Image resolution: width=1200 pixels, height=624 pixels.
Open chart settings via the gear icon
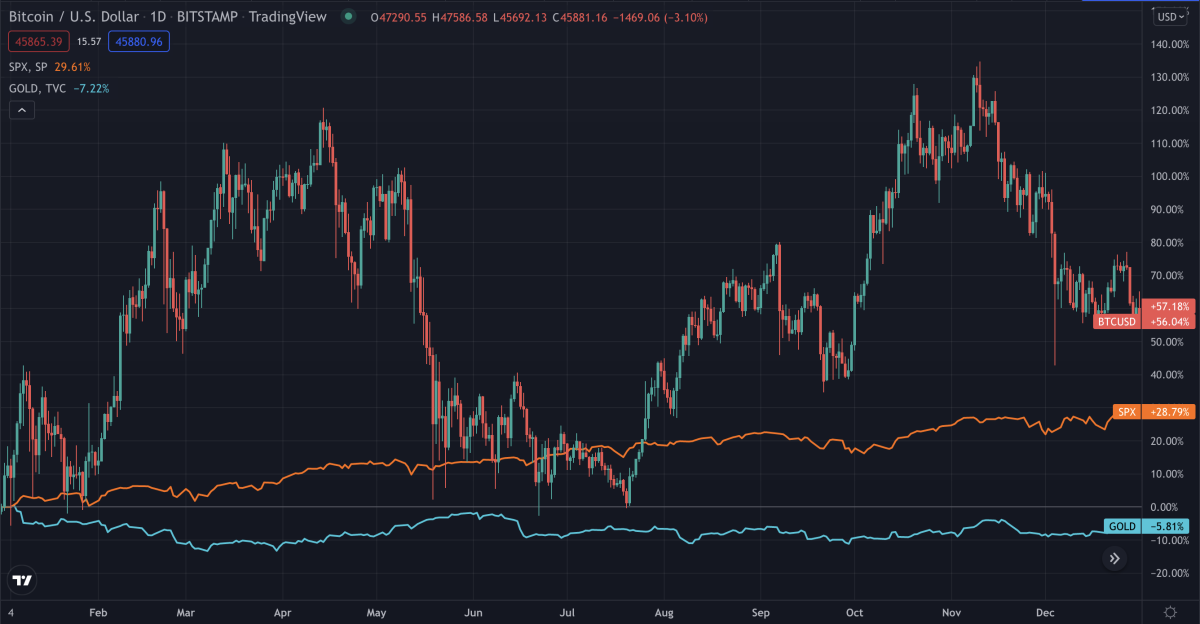pos(1170,611)
